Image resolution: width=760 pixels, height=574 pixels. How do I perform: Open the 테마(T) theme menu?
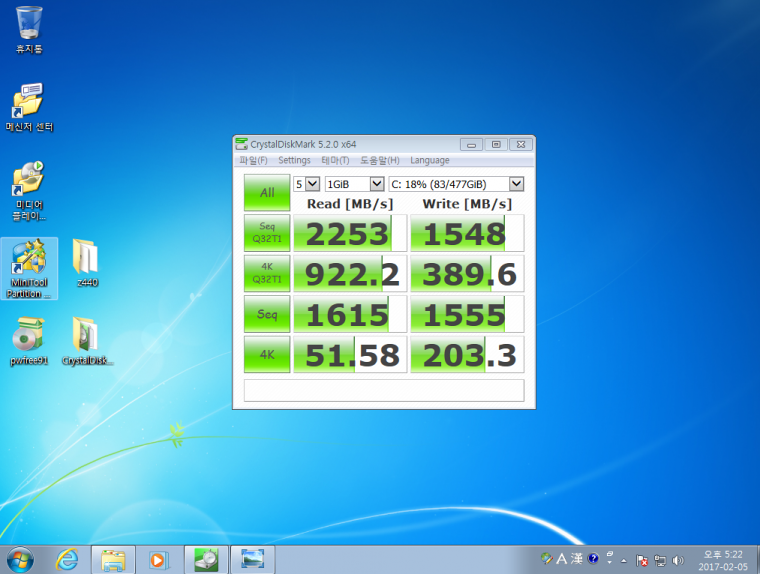[x=335, y=160]
